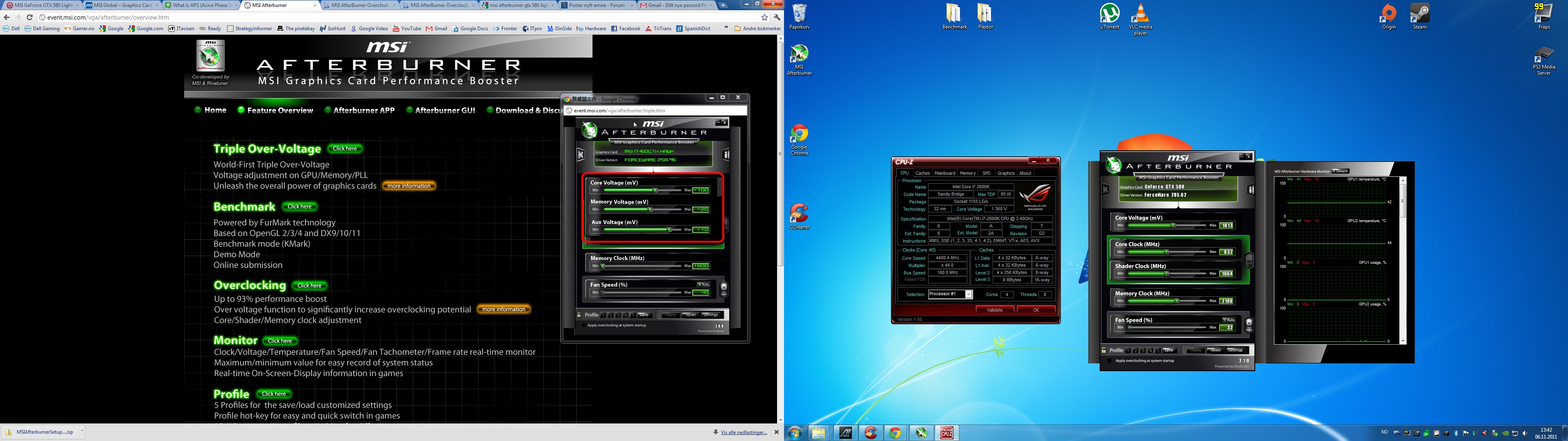Image resolution: width=1568 pixels, height=441 pixels.
Task: Select profile slot 3 in Afterburner
Action: (1143, 350)
